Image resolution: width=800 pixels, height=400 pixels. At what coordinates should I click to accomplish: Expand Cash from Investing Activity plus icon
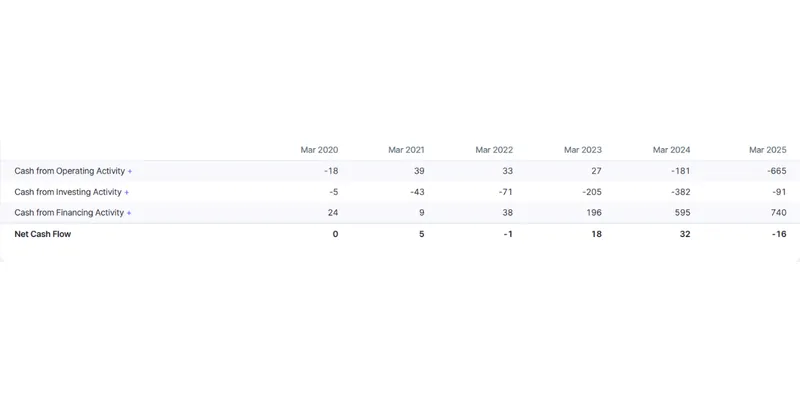point(127,192)
